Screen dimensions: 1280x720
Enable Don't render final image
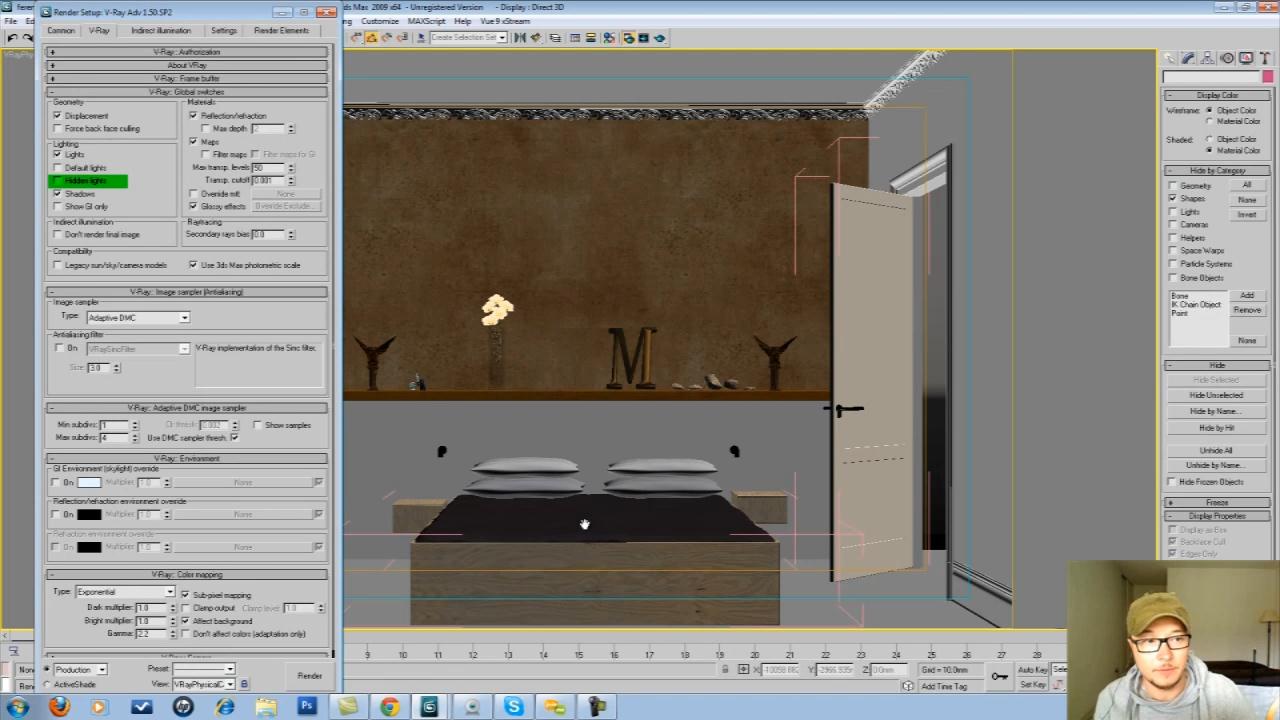click(57, 234)
